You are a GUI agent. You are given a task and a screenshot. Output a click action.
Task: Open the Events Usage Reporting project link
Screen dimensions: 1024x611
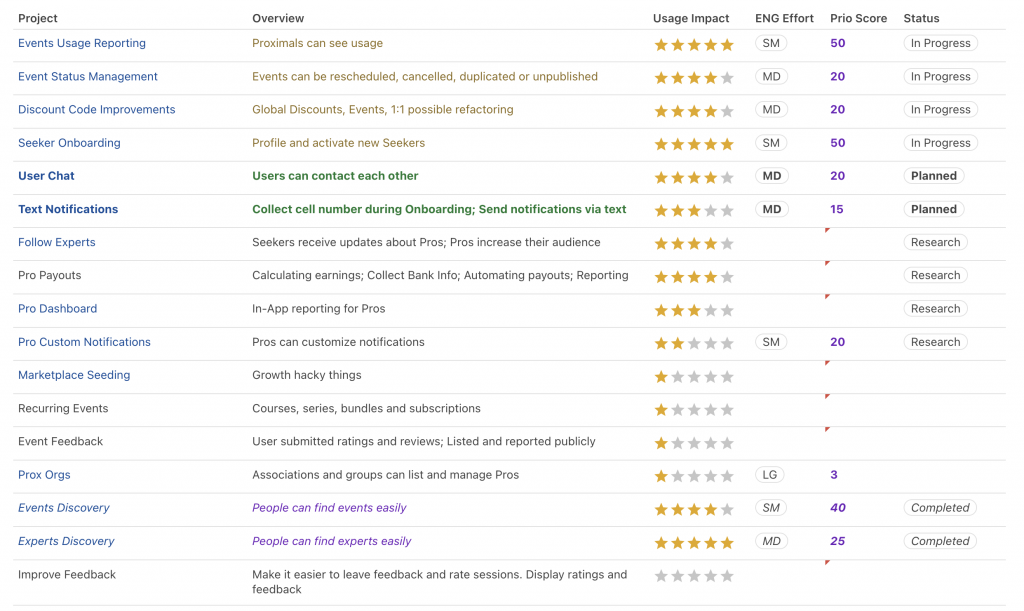point(82,43)
